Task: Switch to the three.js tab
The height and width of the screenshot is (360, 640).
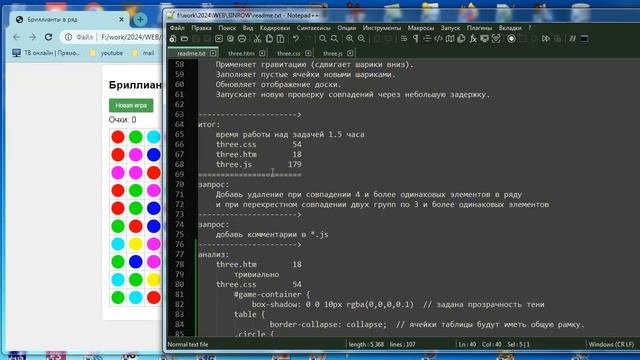Action: 333,53
